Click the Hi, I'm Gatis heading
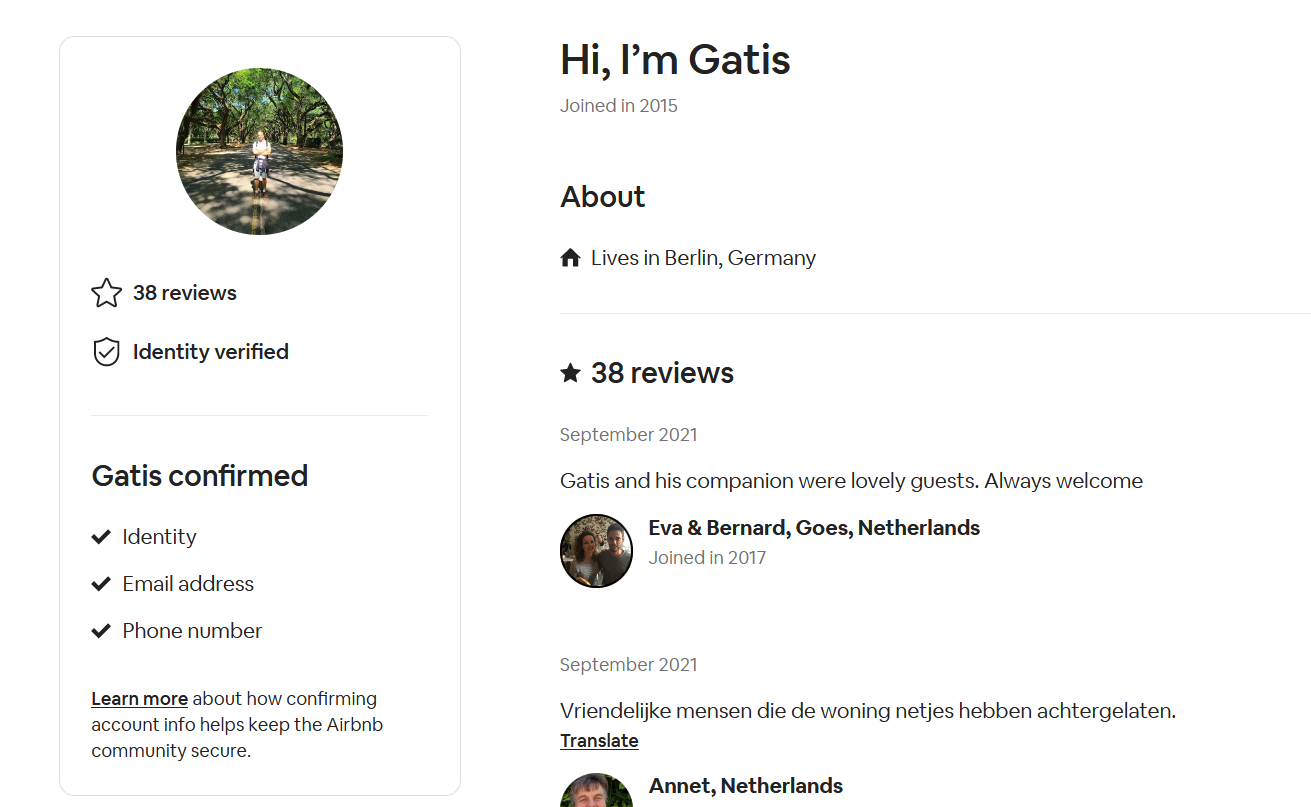The width and height of the screenshot is (1311, 807). coord(675,60)
